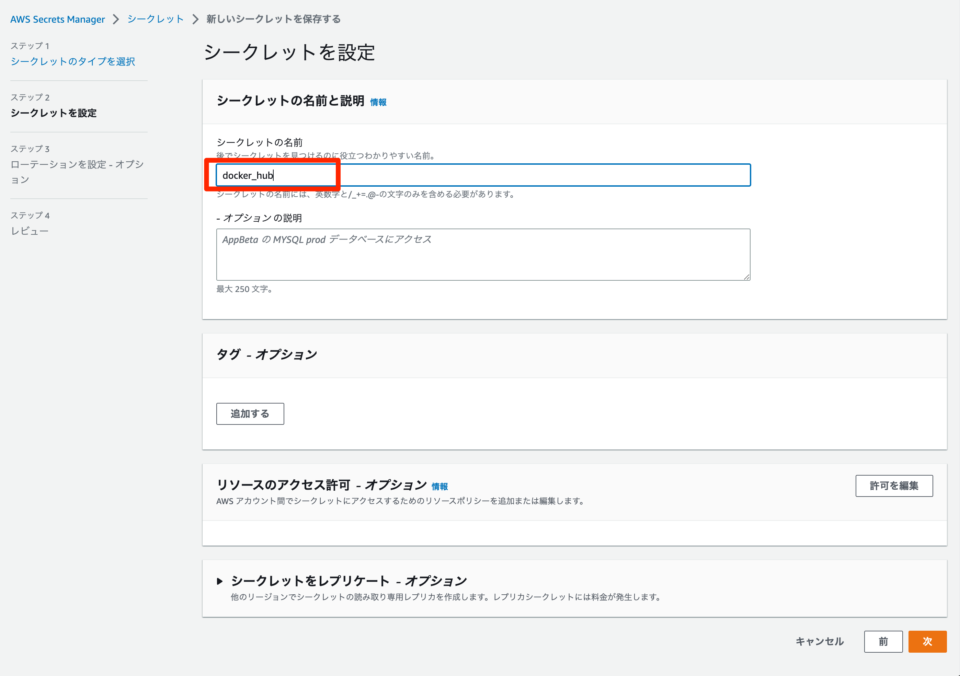Click the 許可を編集 button
Image resolution: width=960 pixels, height=676 pixels.
[894, 486]
